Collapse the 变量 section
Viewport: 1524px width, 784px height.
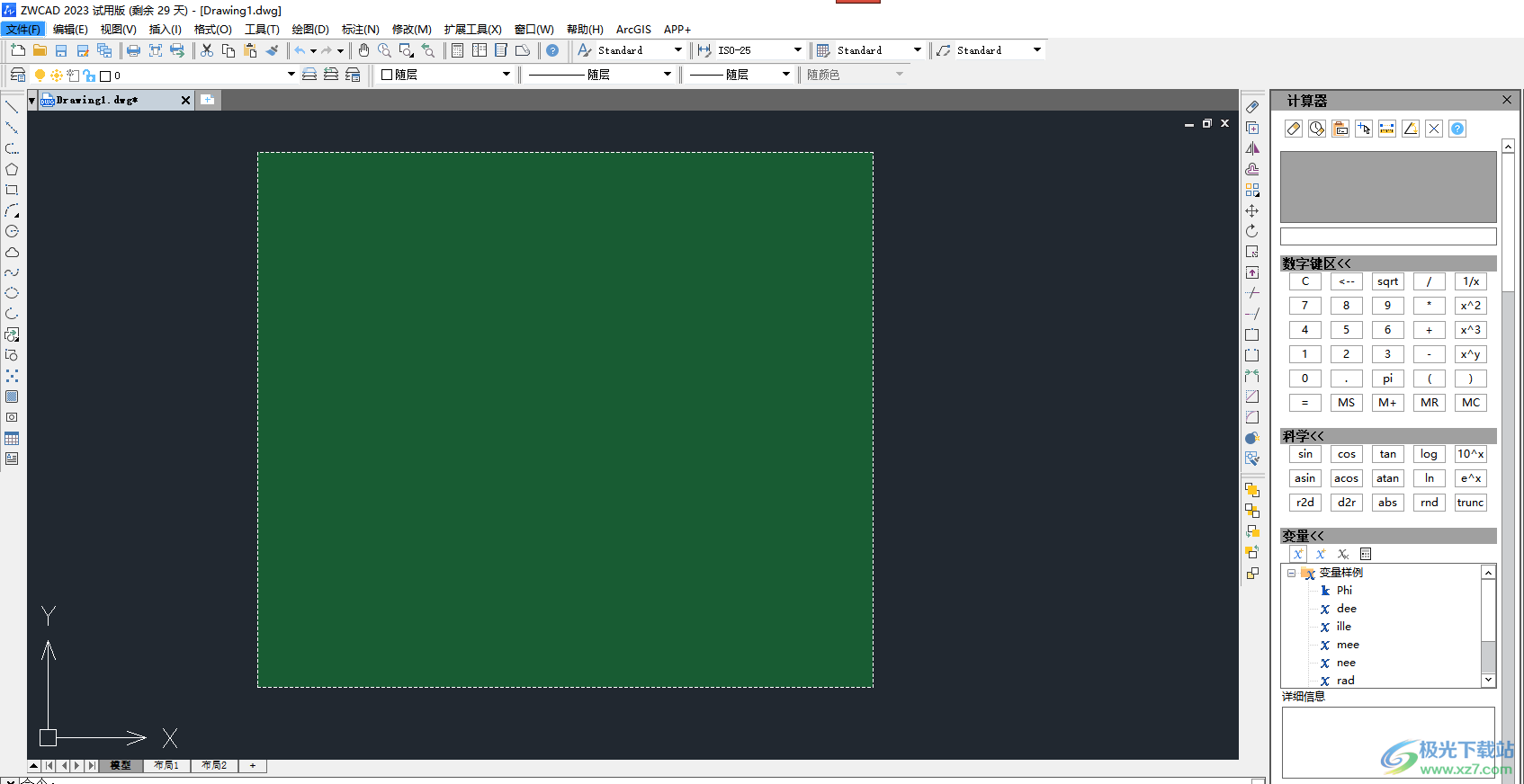[1388, 536]
